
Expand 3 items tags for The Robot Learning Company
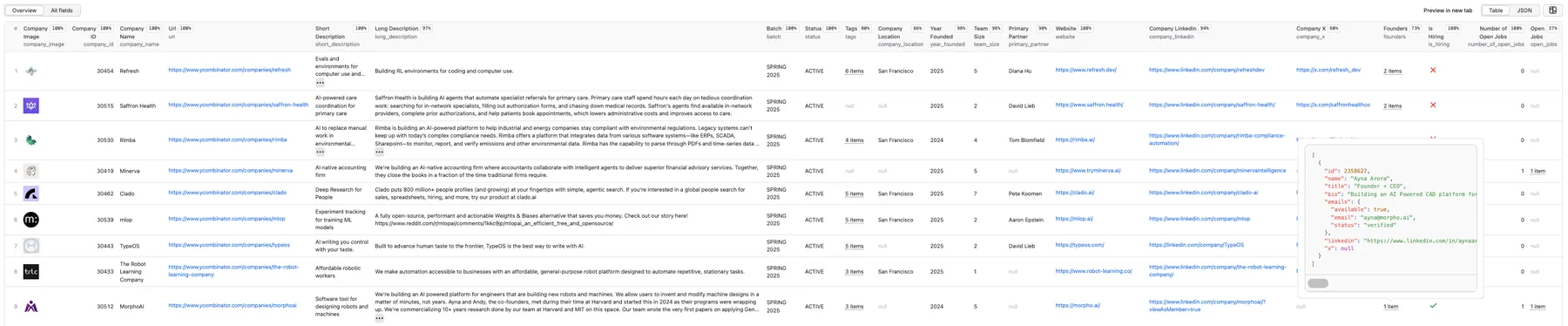[855, 272]
